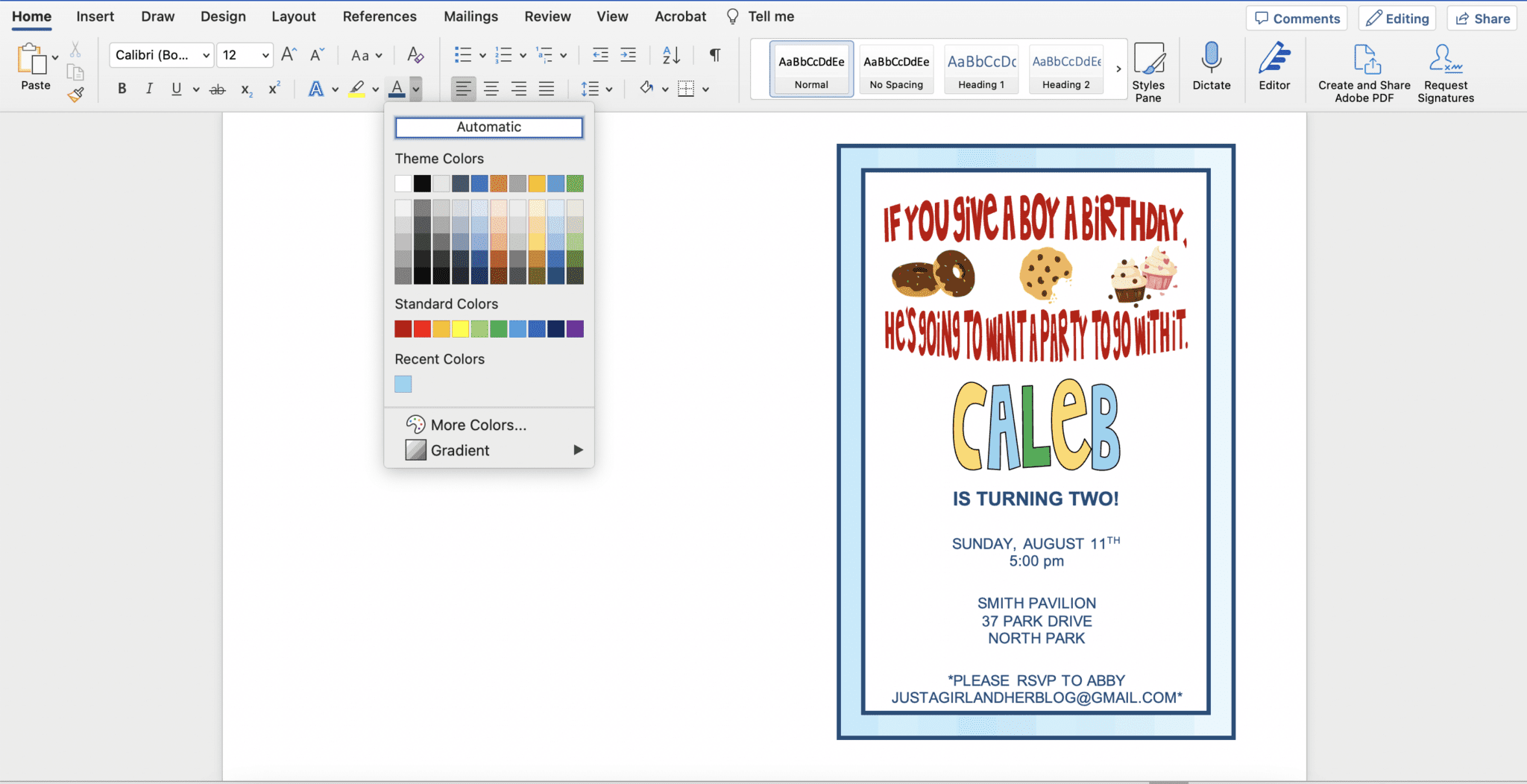Viewport: 1527px width, 784px height.
Task: Select the Format Painter brush
Action: point(75,95)
